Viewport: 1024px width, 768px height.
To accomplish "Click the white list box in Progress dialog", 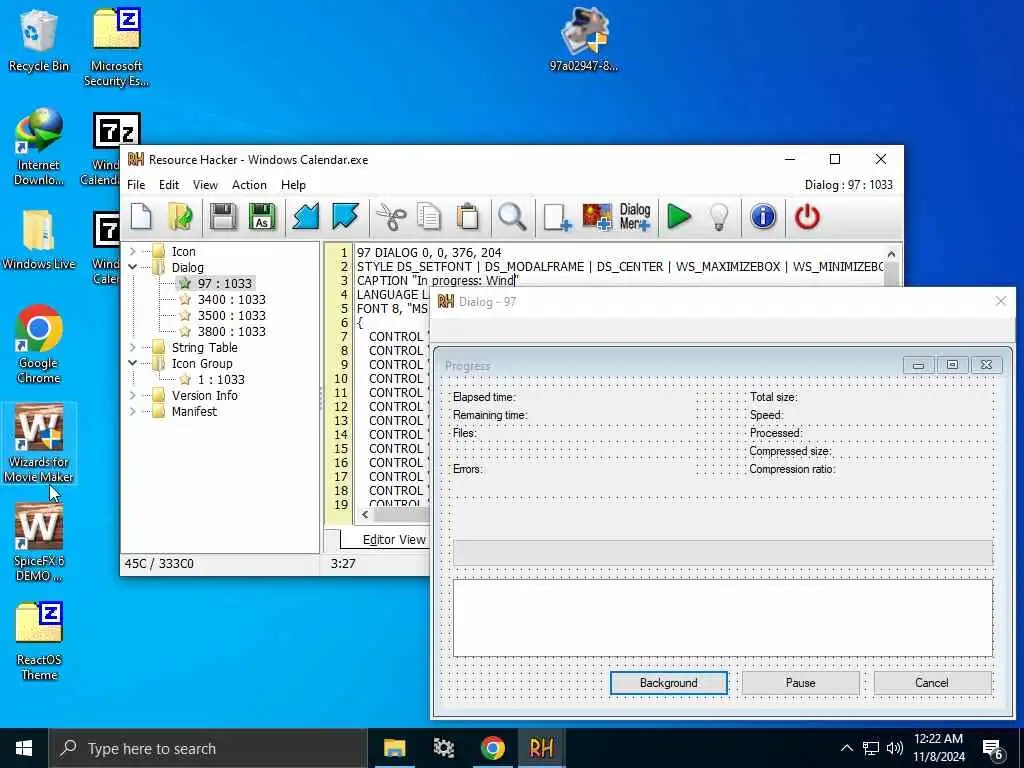I will pyautogui.click(x=723, y=618).
